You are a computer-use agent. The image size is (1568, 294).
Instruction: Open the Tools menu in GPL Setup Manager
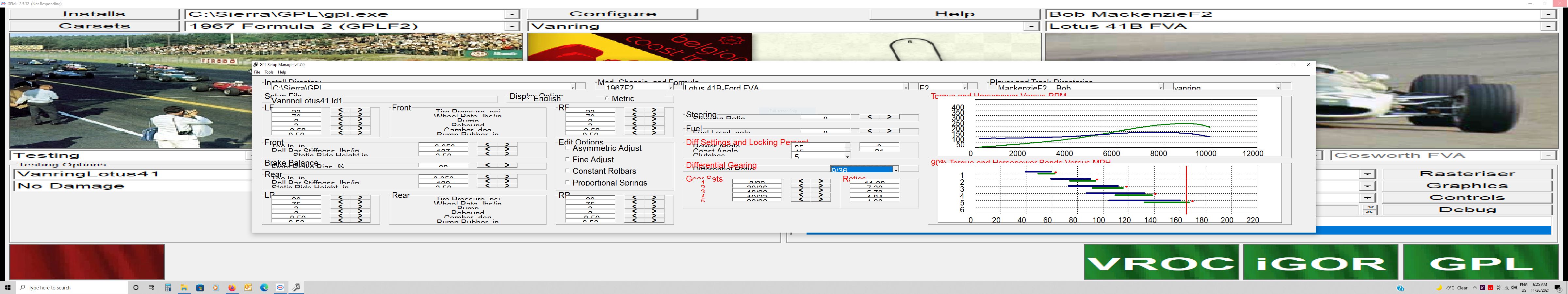[x=269, y=72]
